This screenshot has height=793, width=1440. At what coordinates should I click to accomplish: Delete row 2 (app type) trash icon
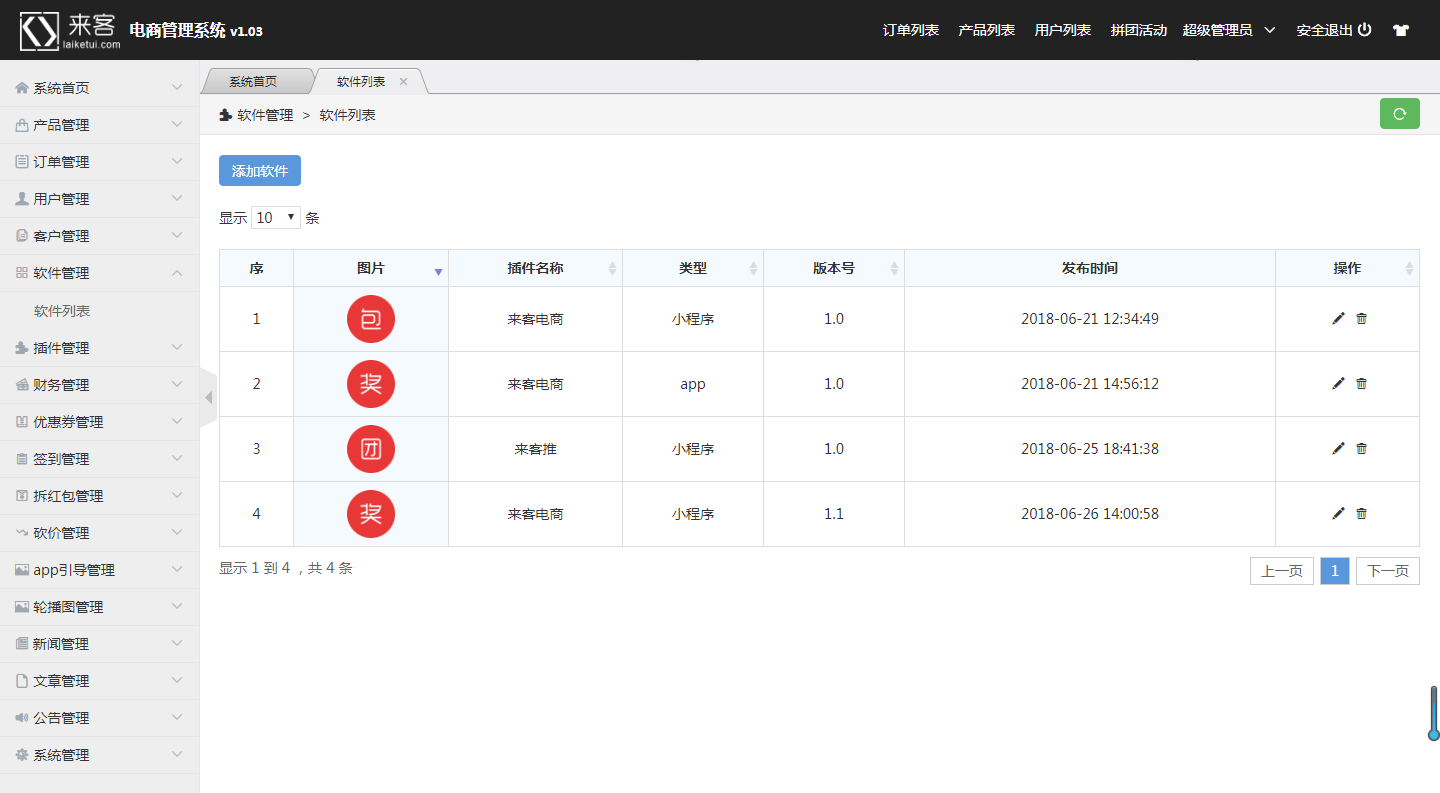[x=1361, y=383]
